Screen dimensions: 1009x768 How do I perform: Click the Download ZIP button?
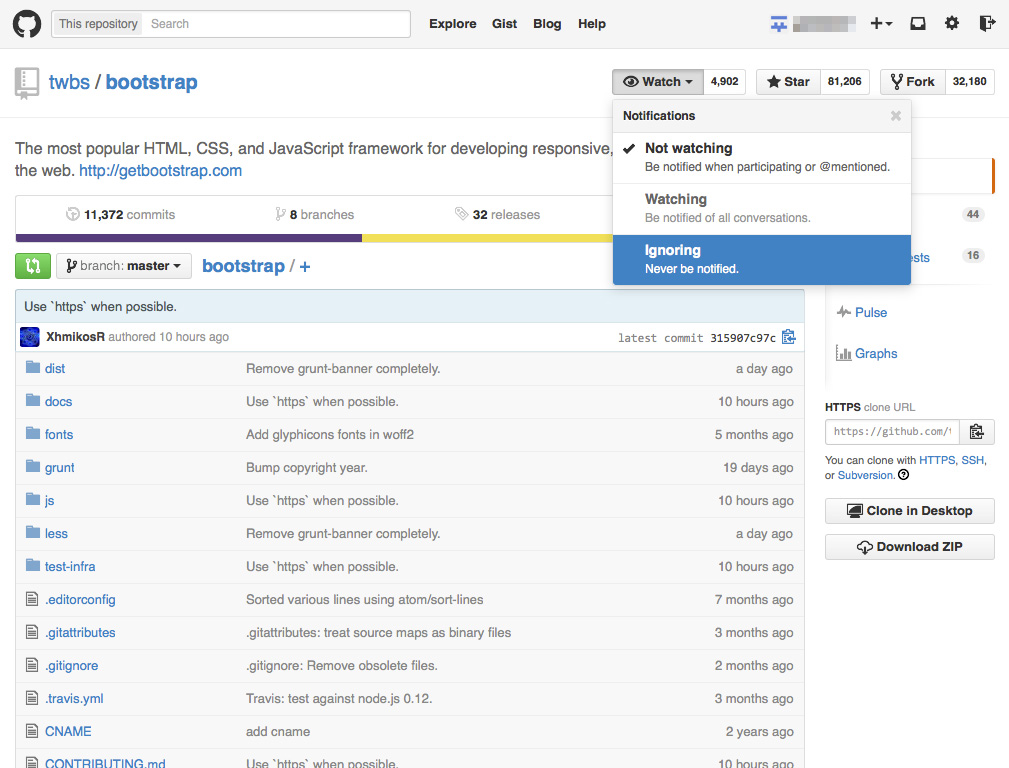[909, 547]
